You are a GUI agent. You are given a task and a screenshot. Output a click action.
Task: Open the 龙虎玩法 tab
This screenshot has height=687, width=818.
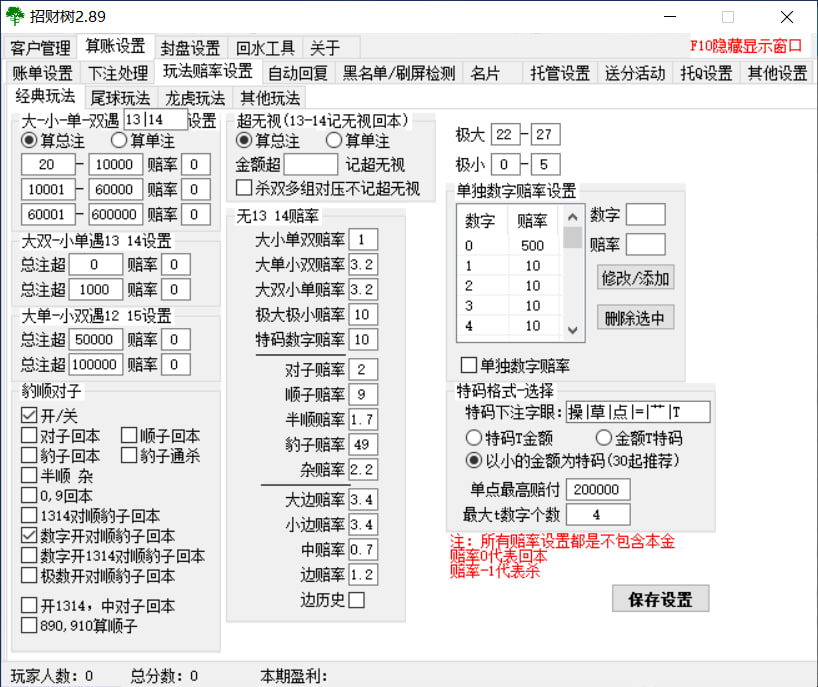coord(195,98)
